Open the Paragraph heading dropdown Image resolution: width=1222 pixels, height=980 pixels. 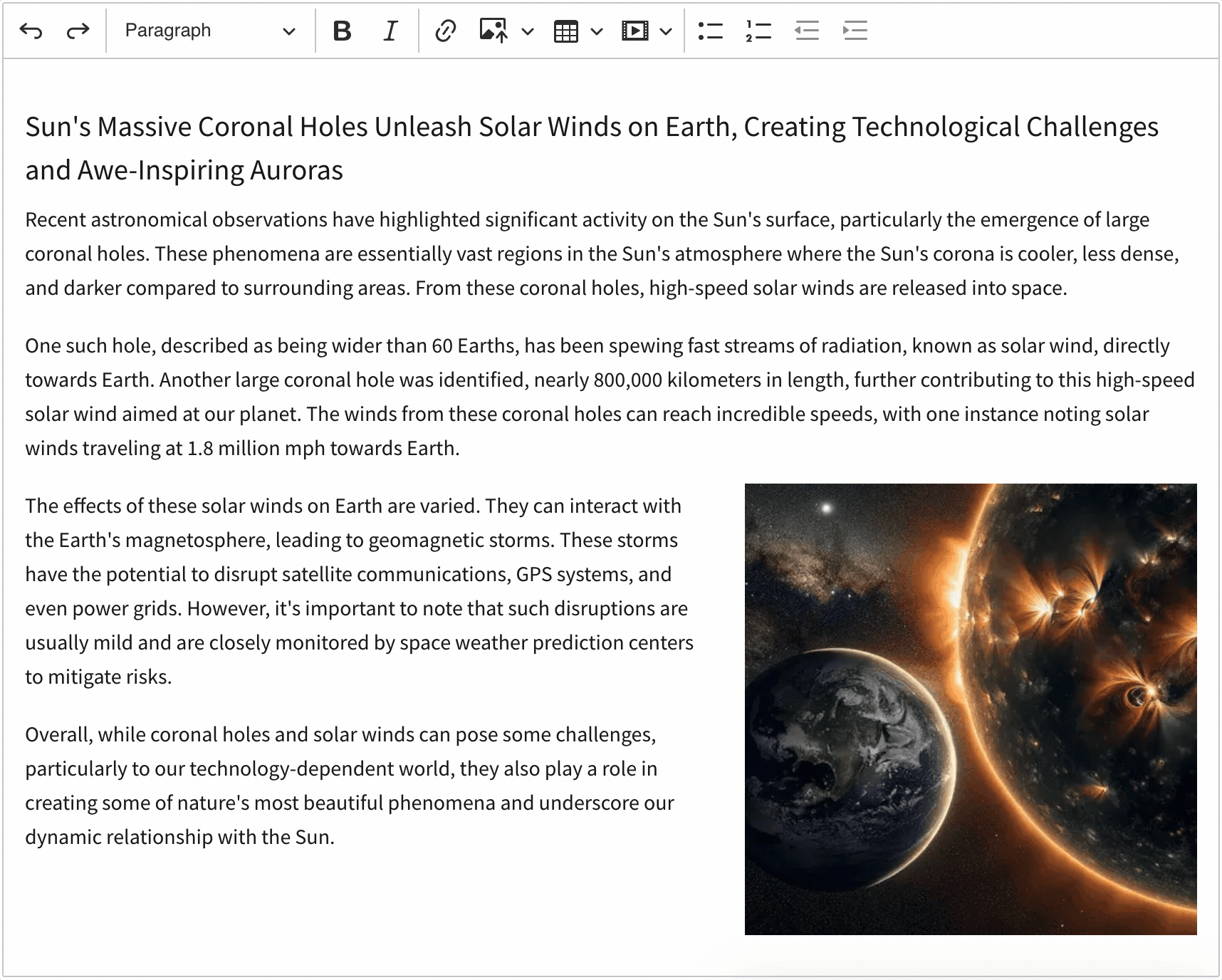[x=210, y=31]
